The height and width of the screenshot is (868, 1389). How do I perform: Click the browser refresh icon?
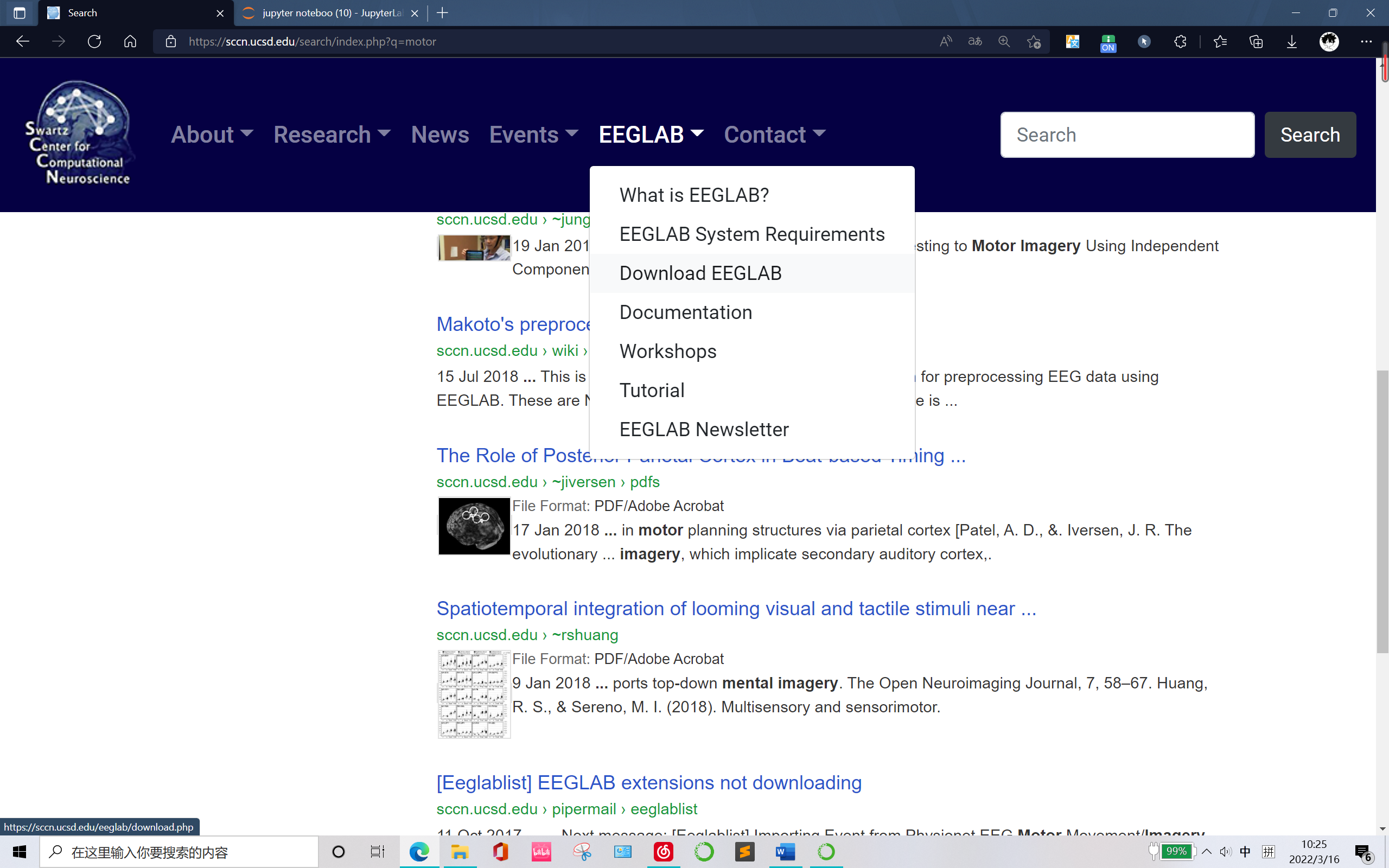(x=94, y=41)
